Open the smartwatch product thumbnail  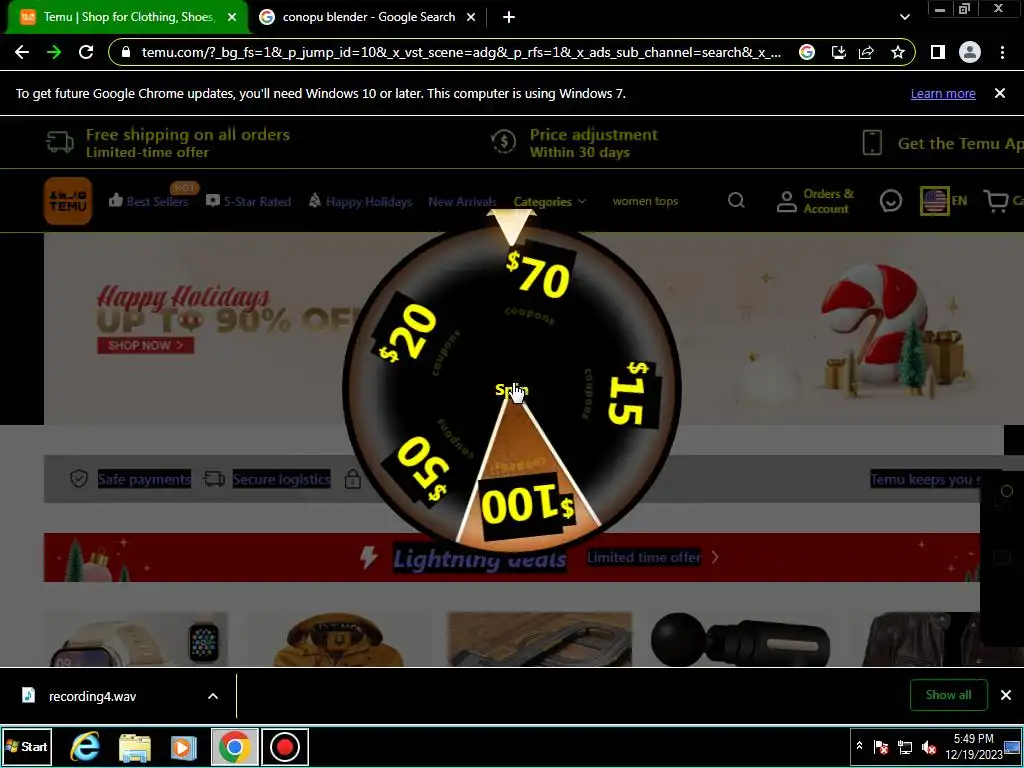pyautogui.click(x=136, y=639)
